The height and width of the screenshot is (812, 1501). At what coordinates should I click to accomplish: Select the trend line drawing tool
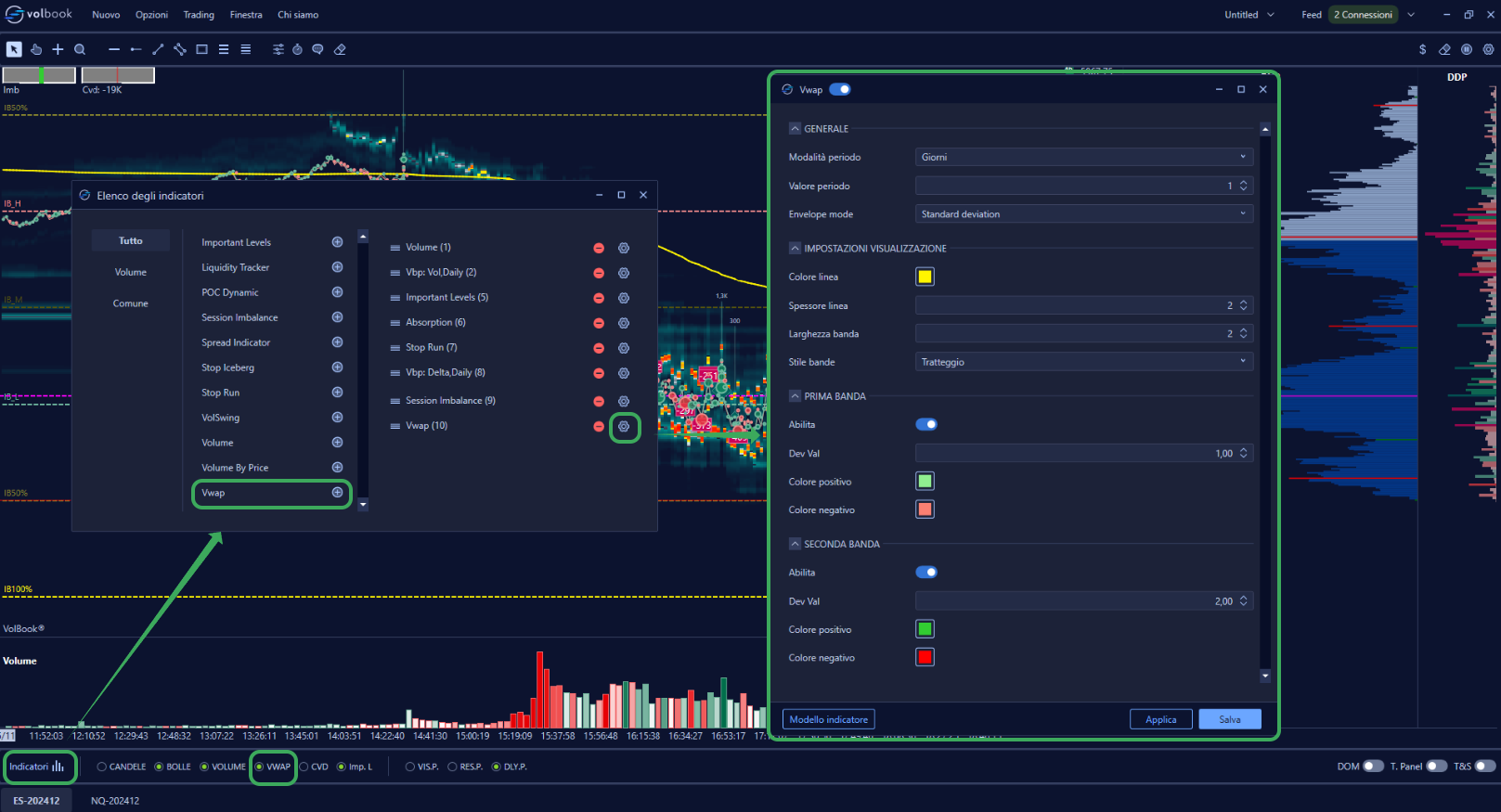pos(158,49)
